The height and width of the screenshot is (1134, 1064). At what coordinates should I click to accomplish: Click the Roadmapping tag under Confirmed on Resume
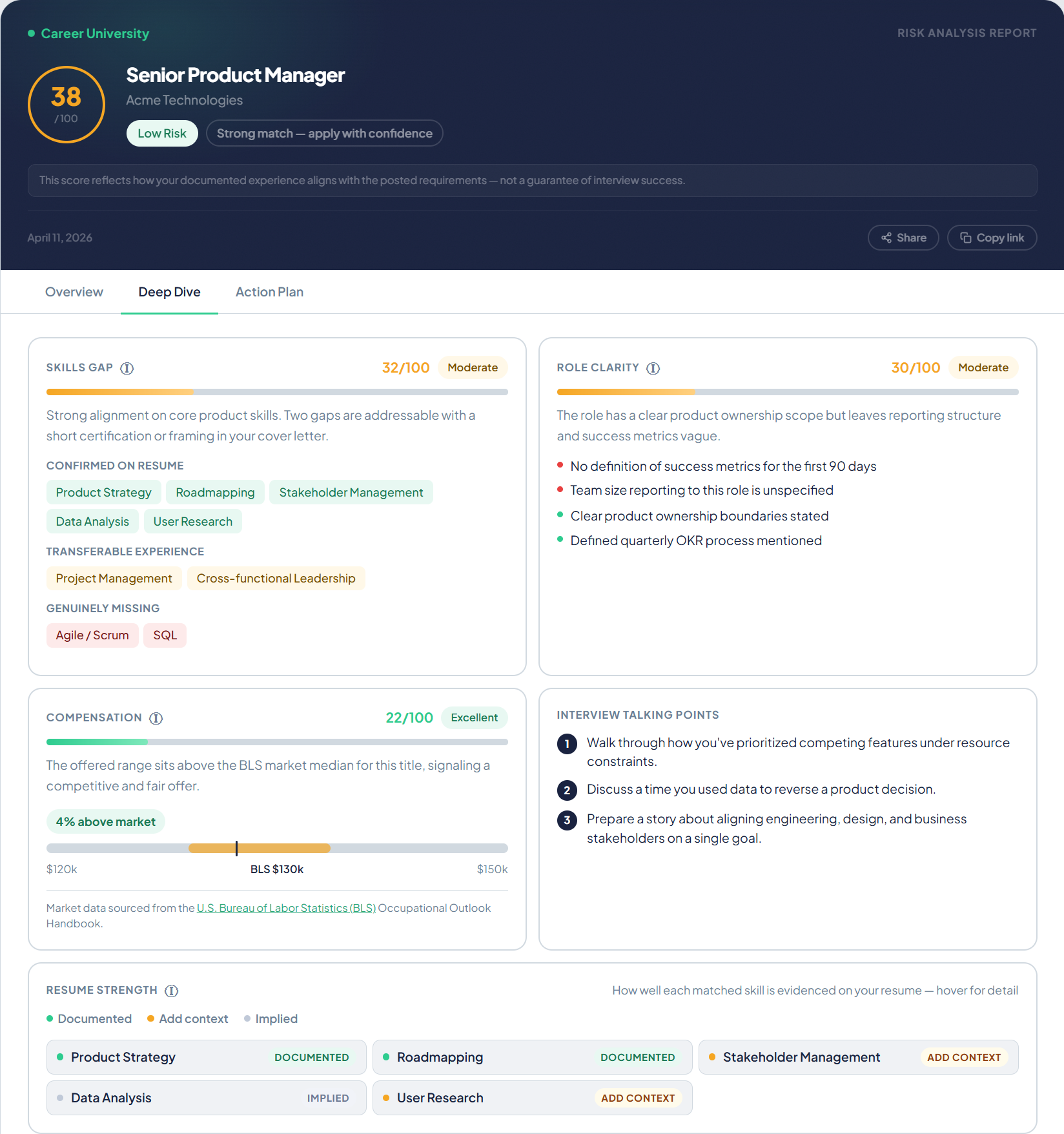pos(215,493)
